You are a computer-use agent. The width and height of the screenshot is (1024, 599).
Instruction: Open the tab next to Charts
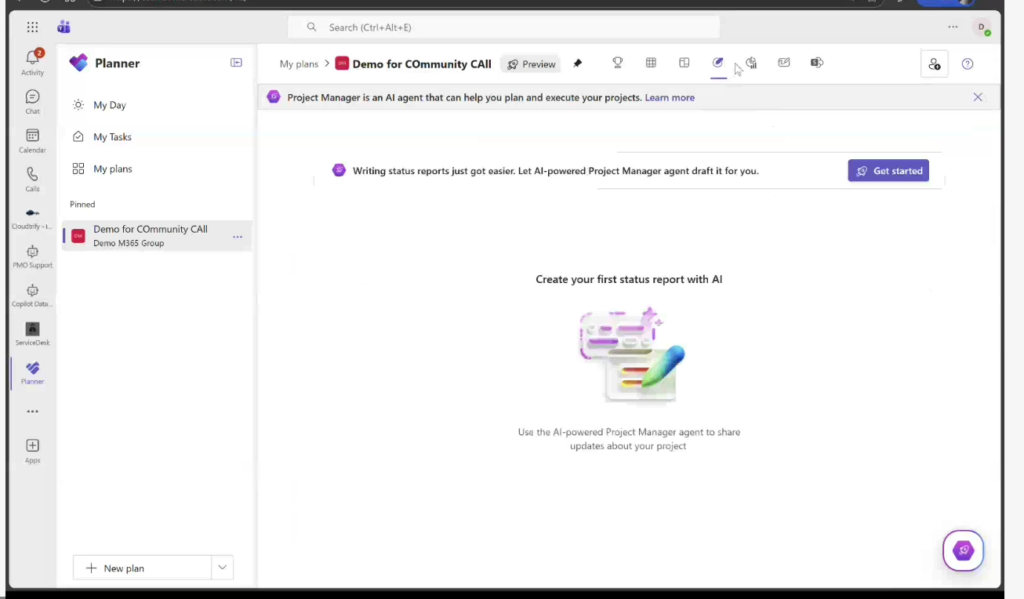784,63
